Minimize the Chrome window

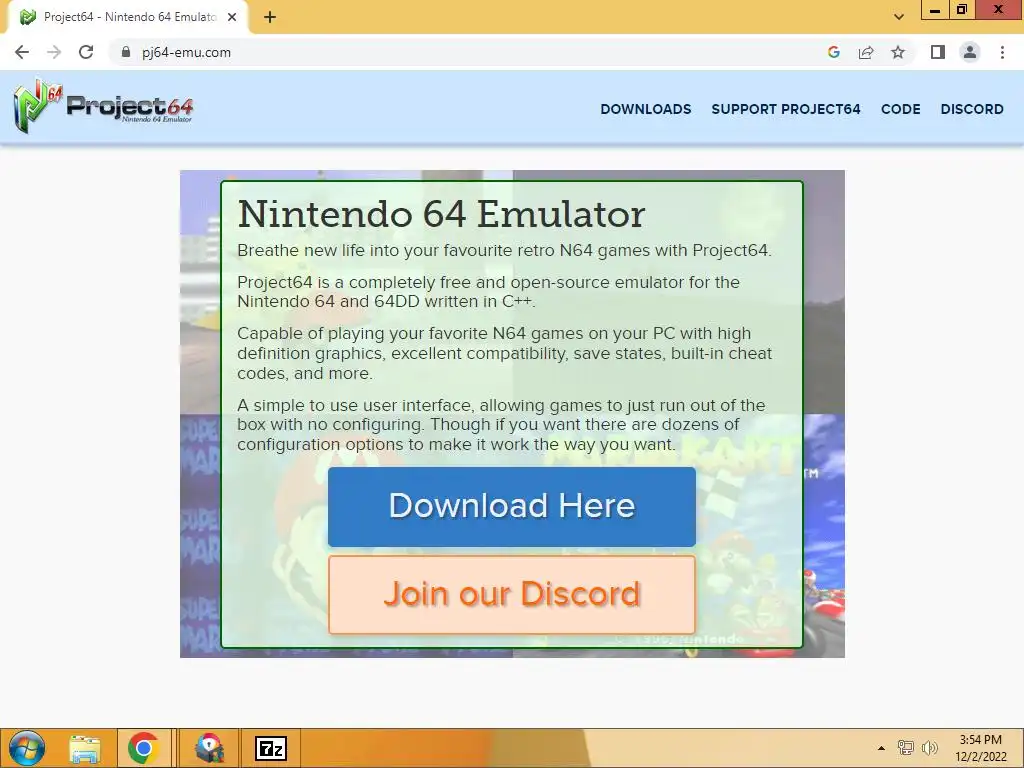click(x=935, y=9)
